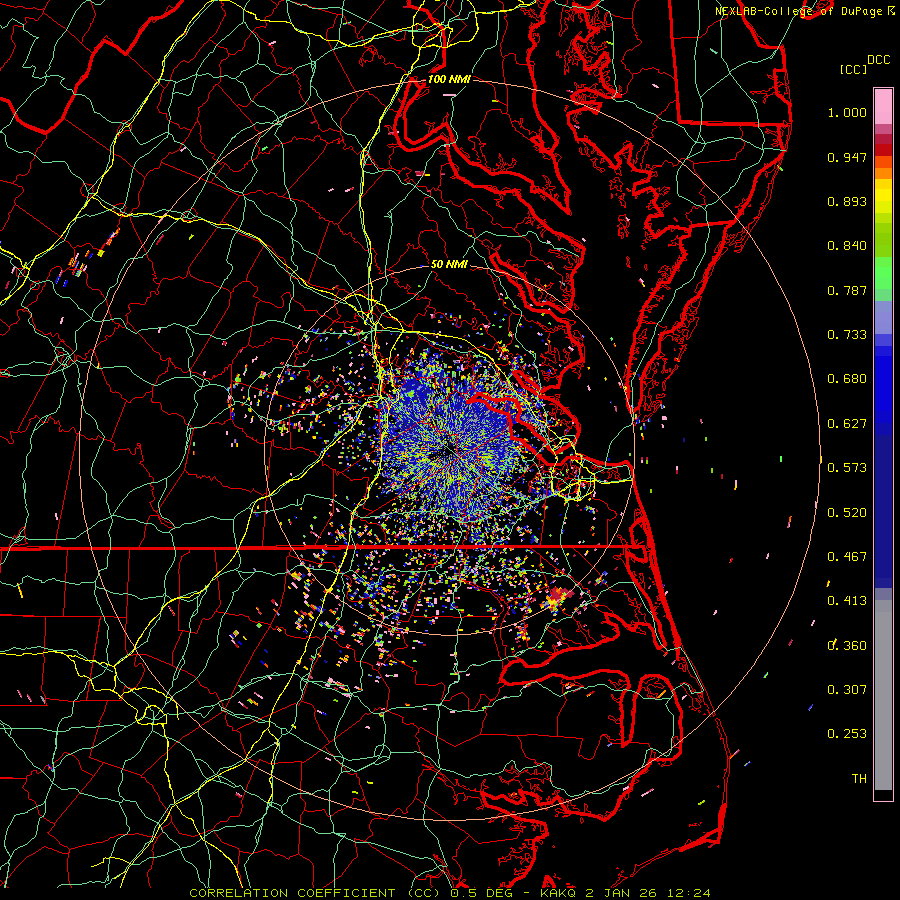The width and height of the screenshot is (900, 900).
Task: Click the KAKQ radar site identifier
Action: coord(558,893)
